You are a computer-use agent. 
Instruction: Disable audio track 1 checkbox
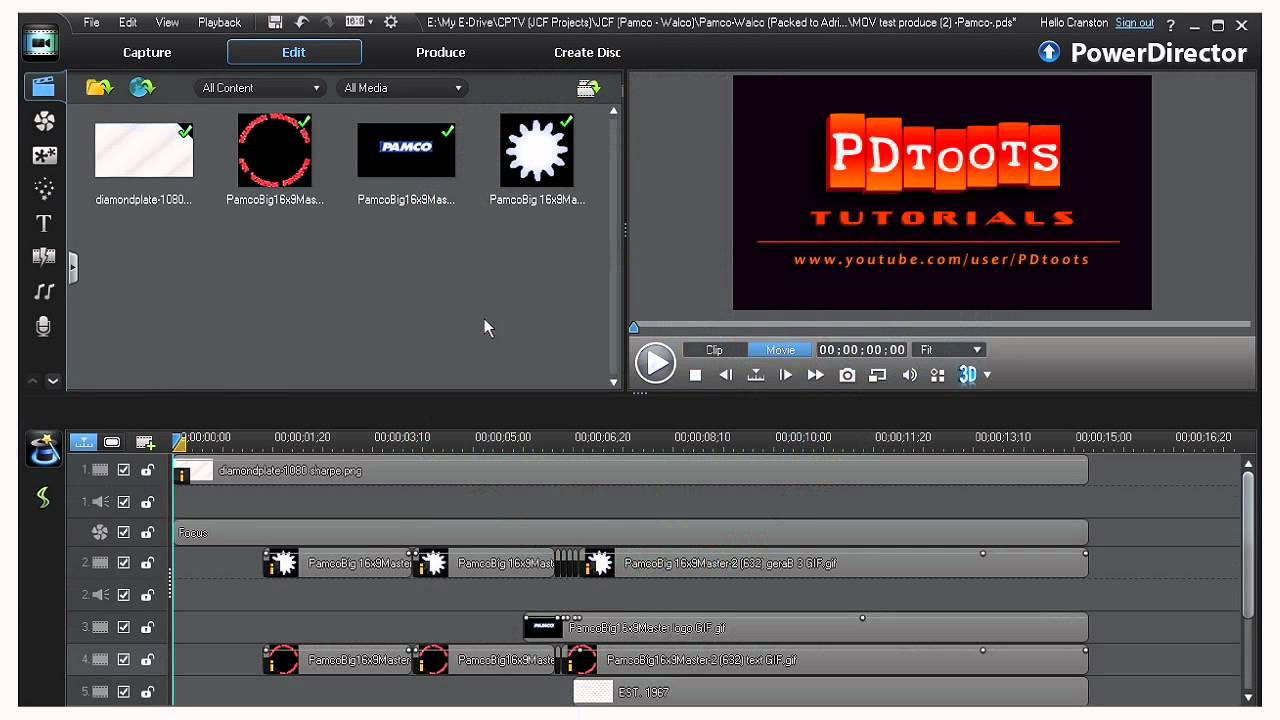point(124,502)
